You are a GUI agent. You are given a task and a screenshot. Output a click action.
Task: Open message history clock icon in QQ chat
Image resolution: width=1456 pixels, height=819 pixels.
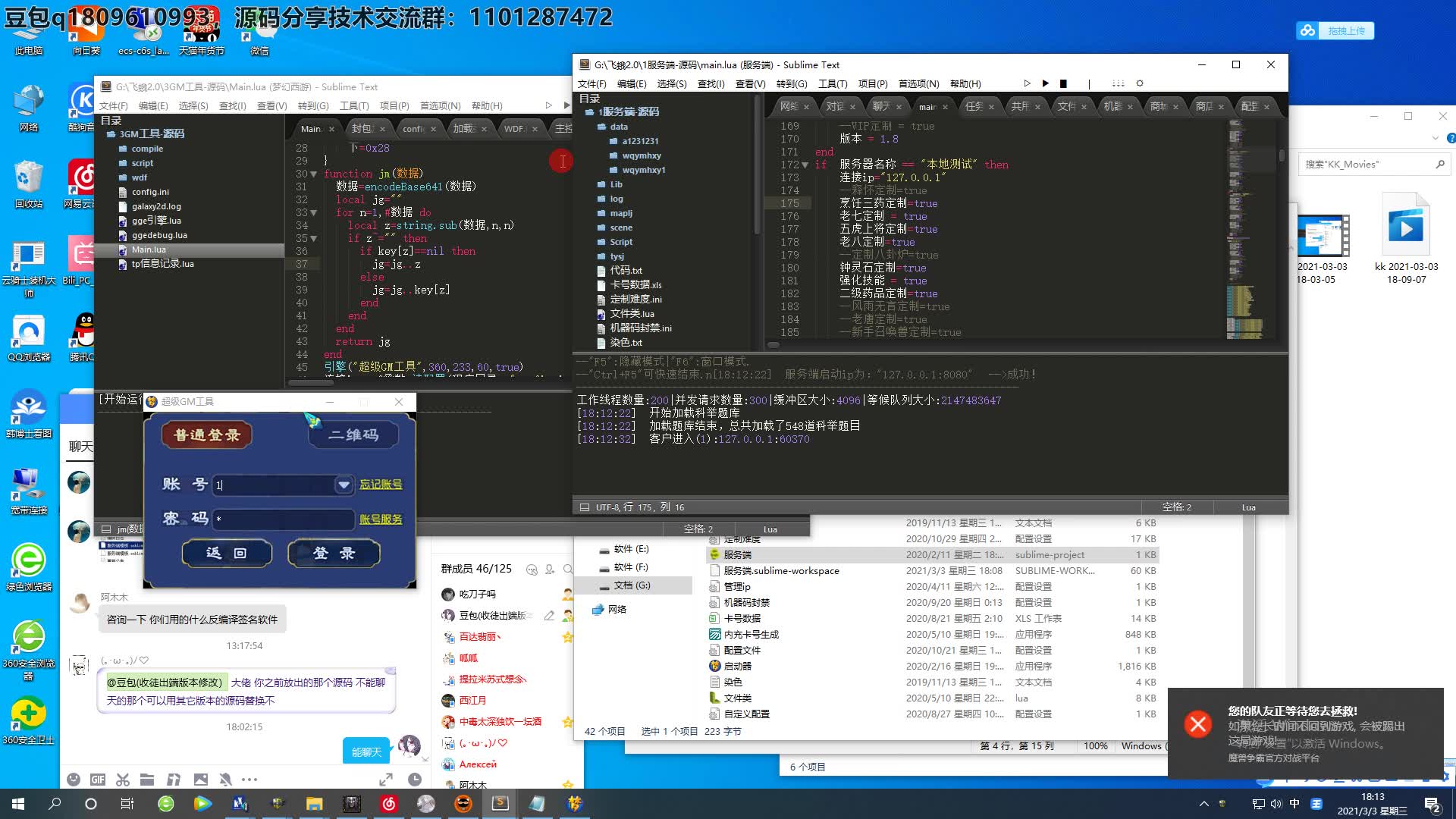(414, 779)
